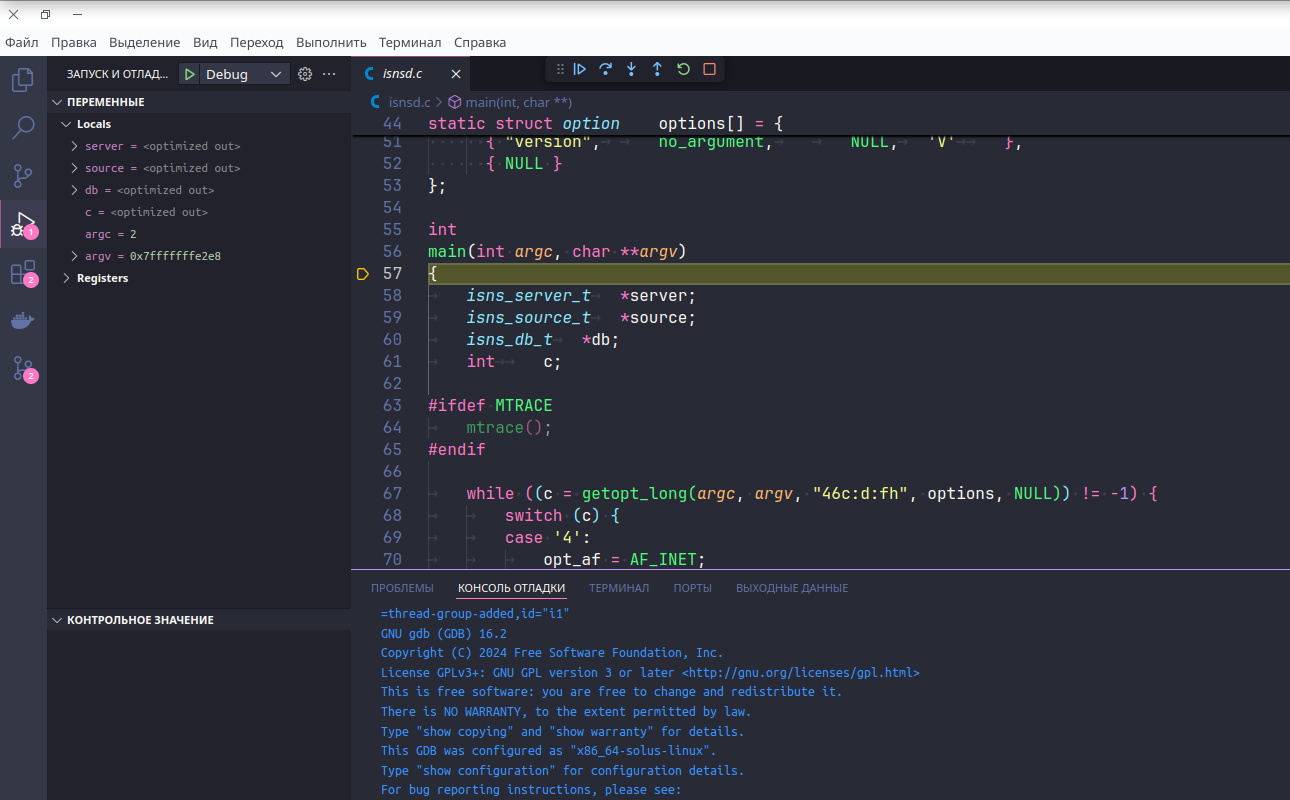Start debugging with green play button
The width and height of the screenshot is (1290, 800).
pyautogui.click(x=190, y=74)
